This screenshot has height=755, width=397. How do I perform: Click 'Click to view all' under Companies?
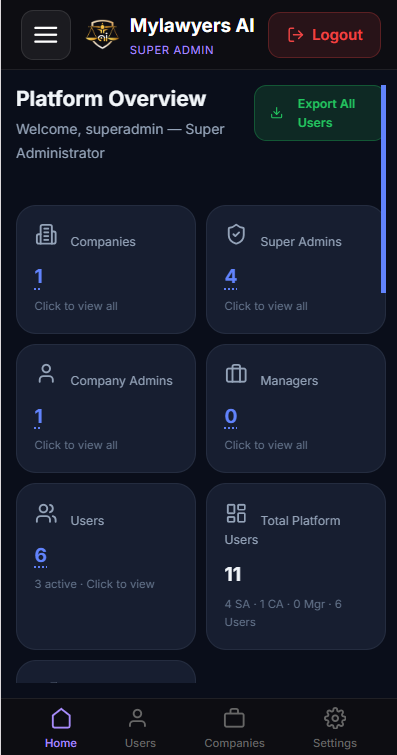pyautogui.click(x=76, y=306)
